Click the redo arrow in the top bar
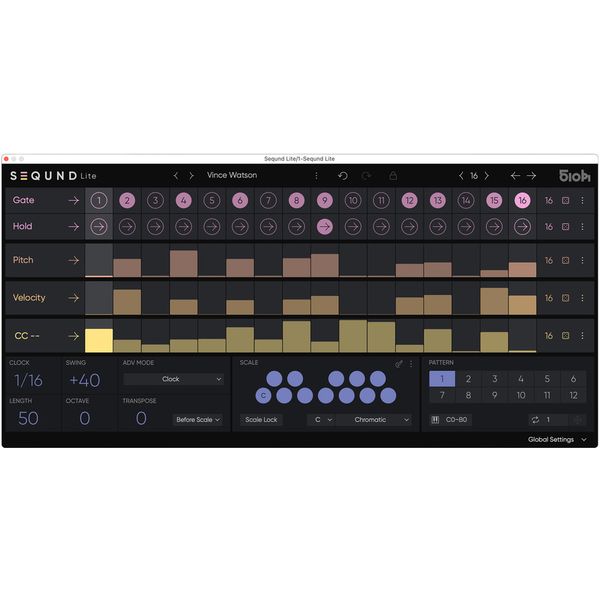The image size is (600, 600). point(367,175)
